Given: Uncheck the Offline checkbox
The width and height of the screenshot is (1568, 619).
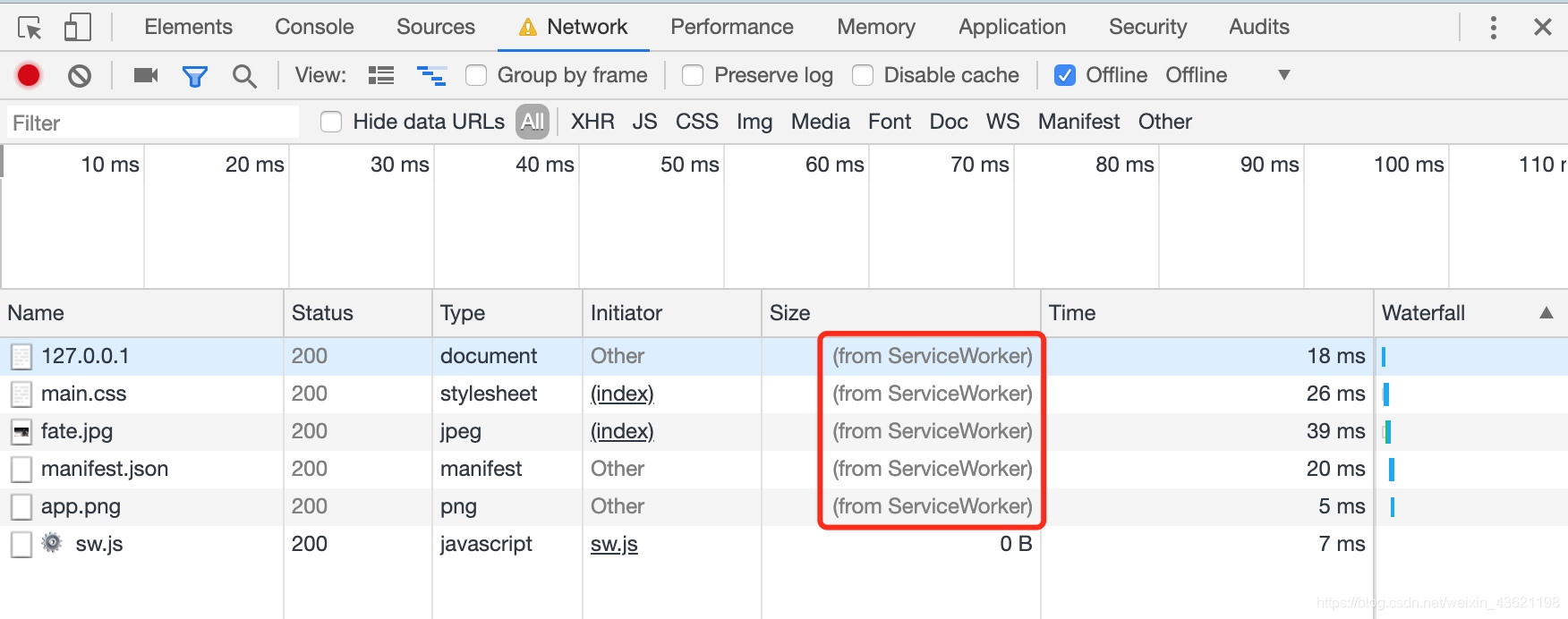Looking at the screenshot, I should [x=1065, y=75].
